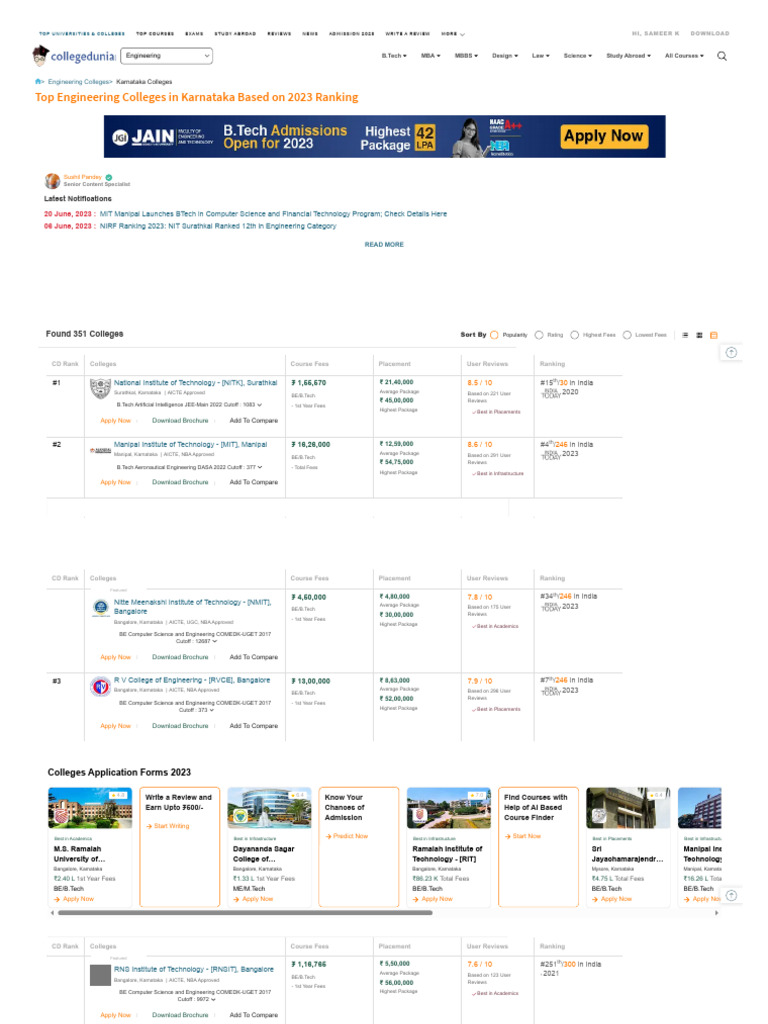Open Reviews menu item
Image resolution: width=768 pixels, height=1024 pixels.
279,33
